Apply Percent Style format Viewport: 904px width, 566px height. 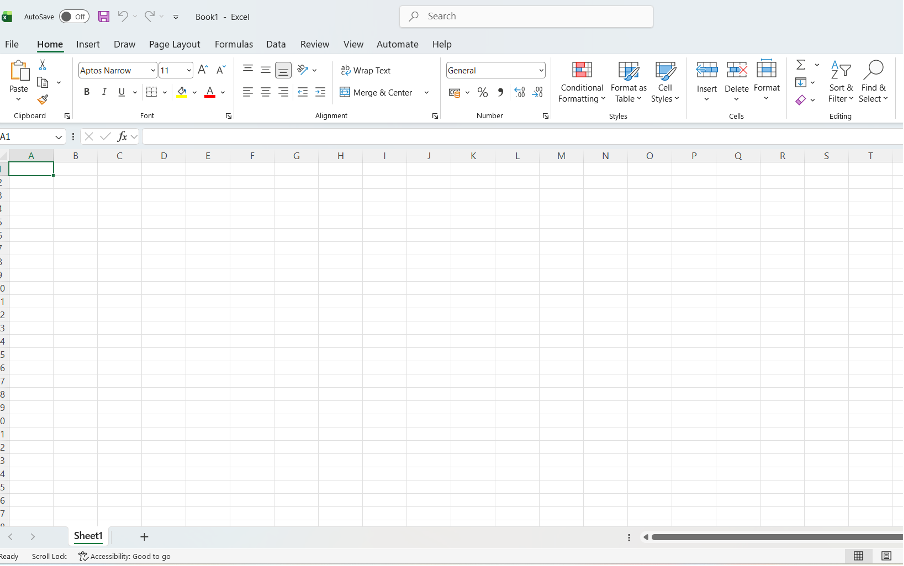483,92
